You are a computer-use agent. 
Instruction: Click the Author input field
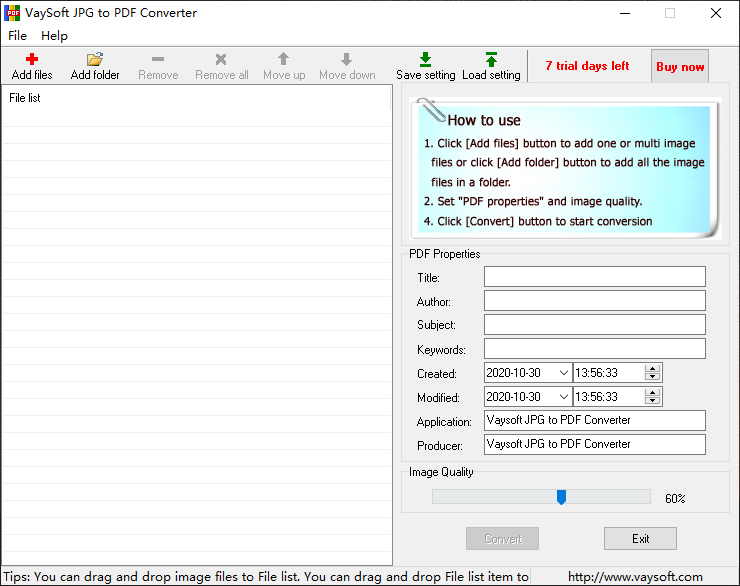coord(595,301)
